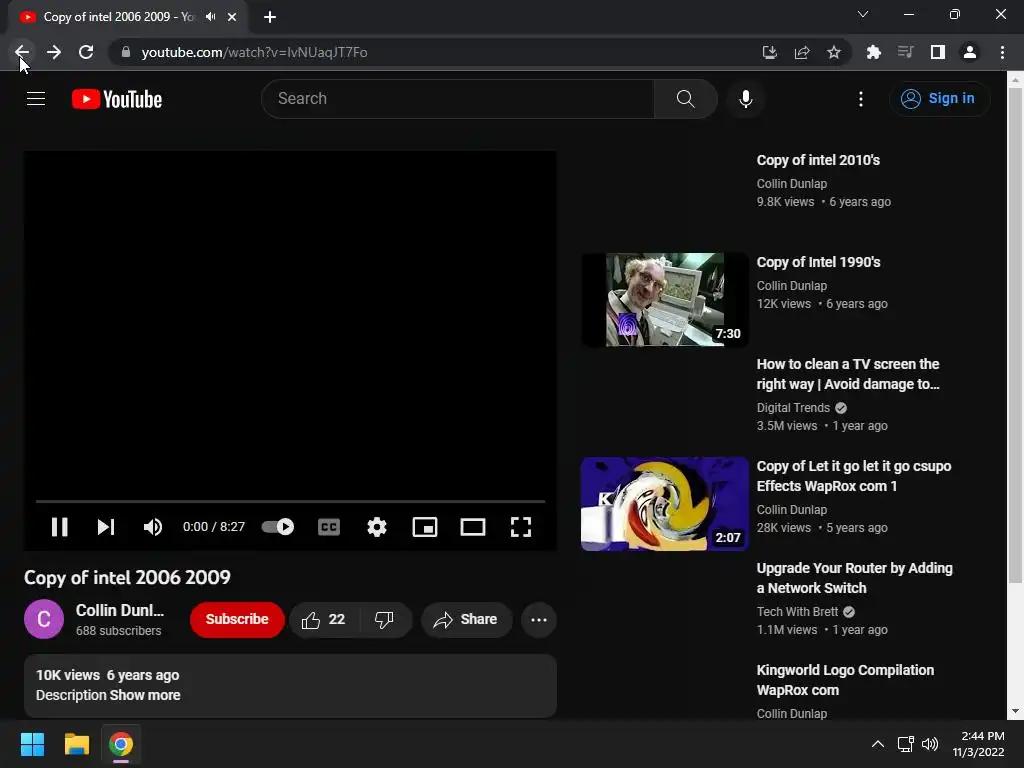The height and width of the screenshot is (768, 1024).
Task: Search with your voice microphone
Action: pyautogui.click(x=746, y=99)
